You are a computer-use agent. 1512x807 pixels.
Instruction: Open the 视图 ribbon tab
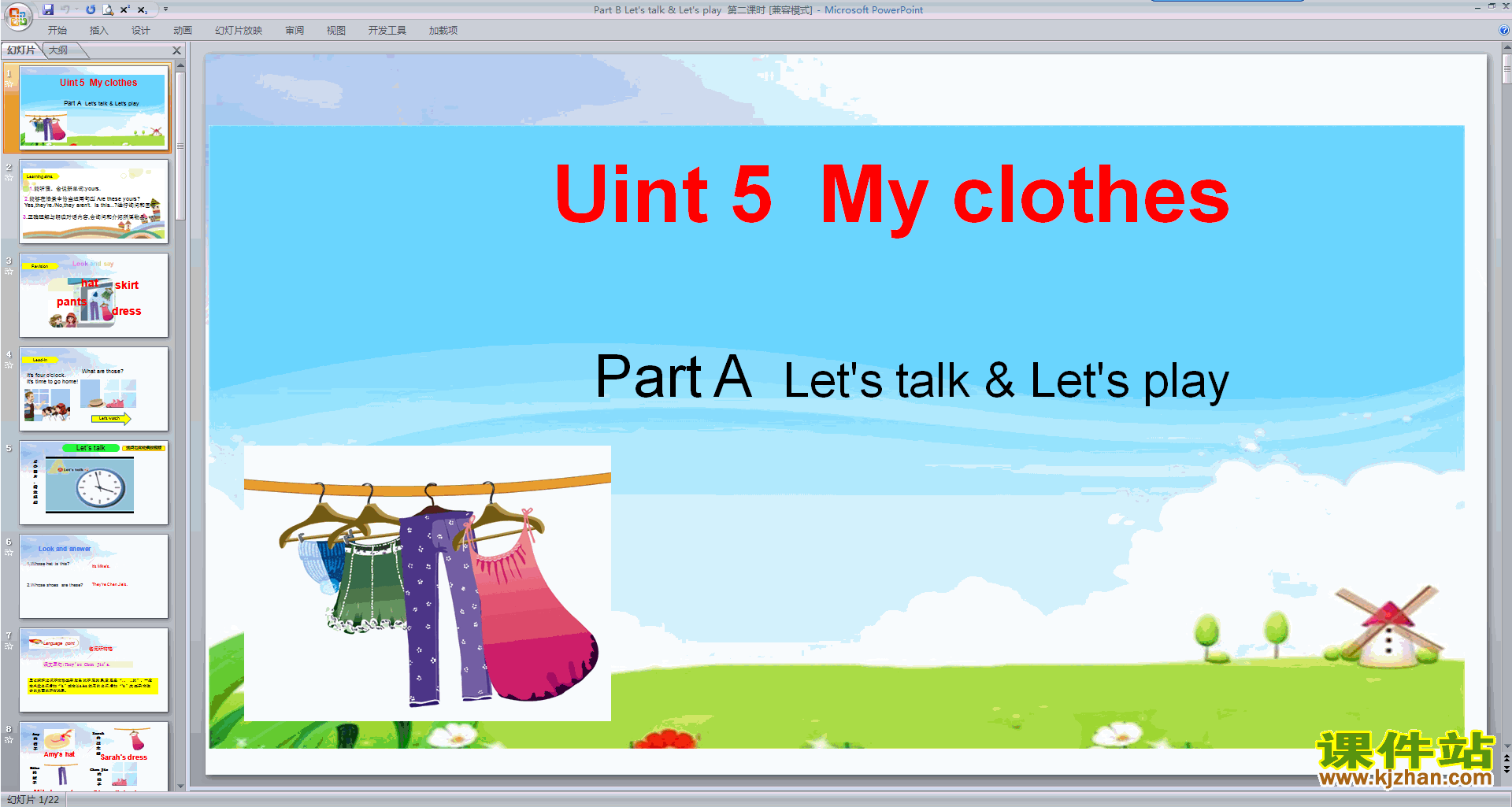click(336, 30)
